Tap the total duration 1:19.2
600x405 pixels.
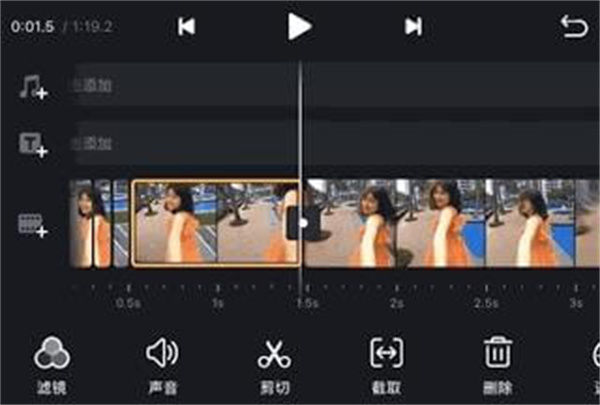pyautogui.click(x=92, y=27)
